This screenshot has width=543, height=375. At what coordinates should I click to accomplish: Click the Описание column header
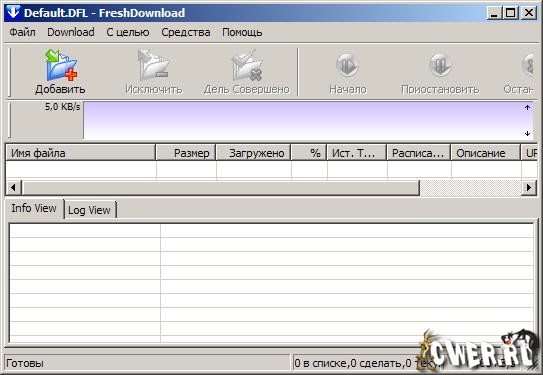(x=486, y=153)
